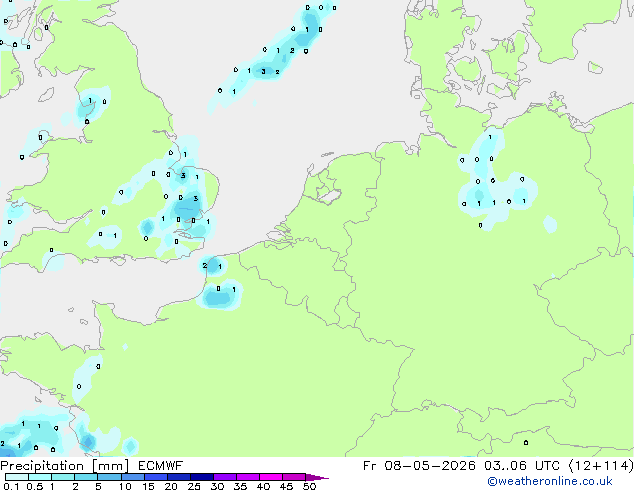
Task: Pick the 20–25 mm dark blue swatch
Action: pyautogui.click(x=179, y=477)
